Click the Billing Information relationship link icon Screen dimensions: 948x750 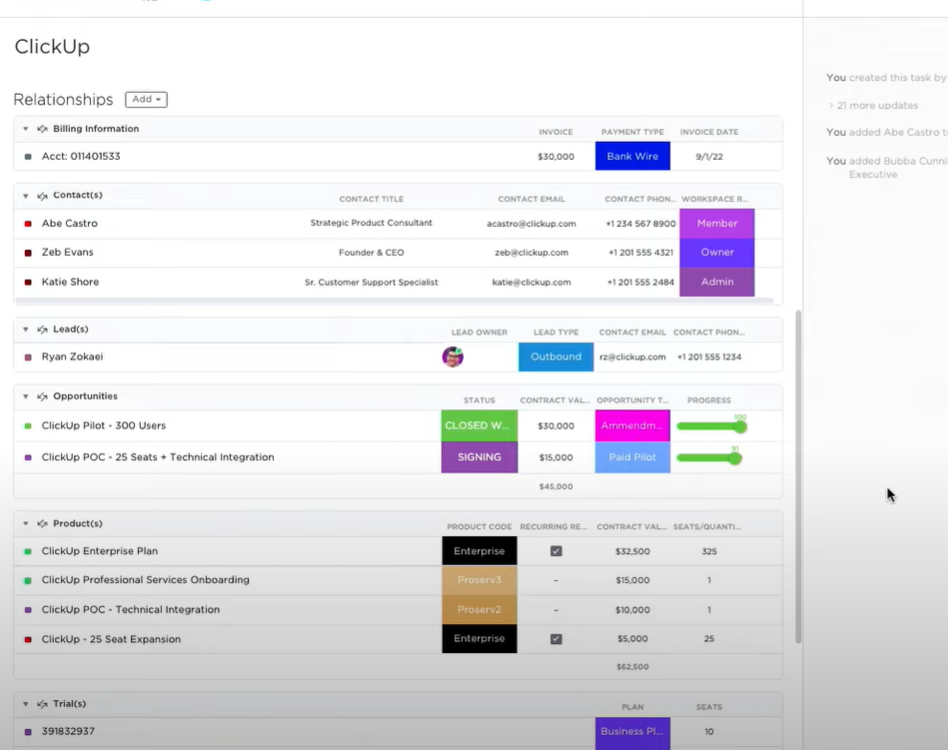[42, 129]
